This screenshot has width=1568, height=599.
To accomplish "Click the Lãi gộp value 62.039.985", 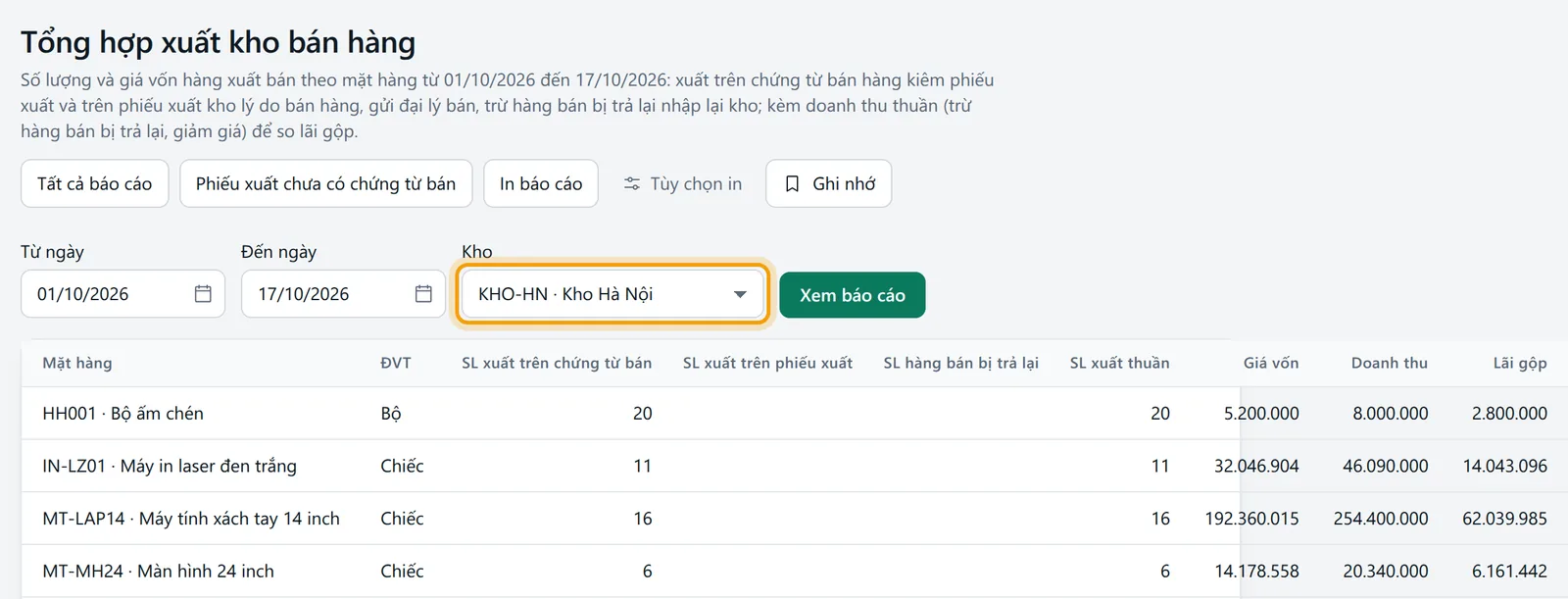I will [1505, 519].
